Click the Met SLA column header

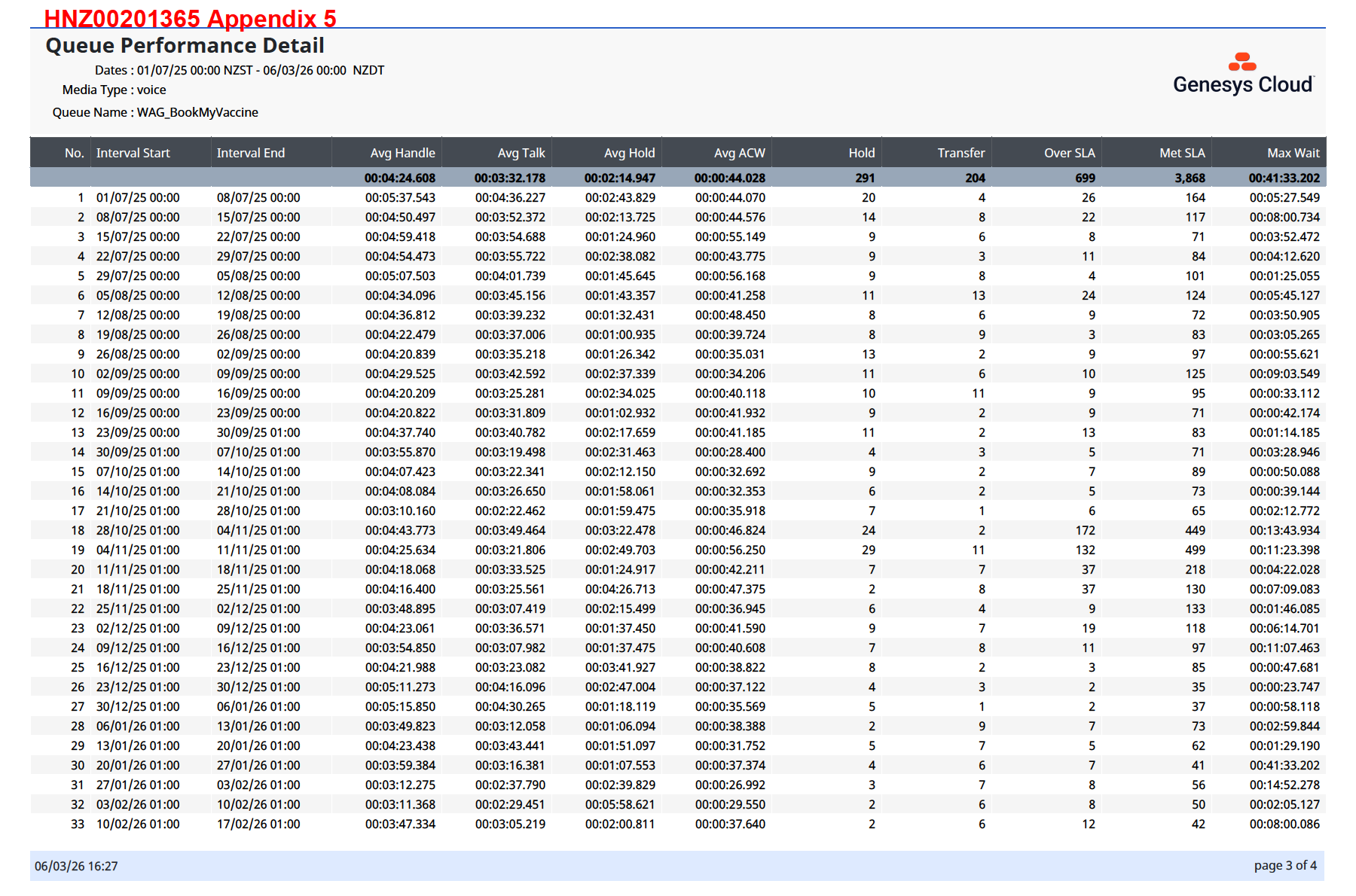point(1182,153)
